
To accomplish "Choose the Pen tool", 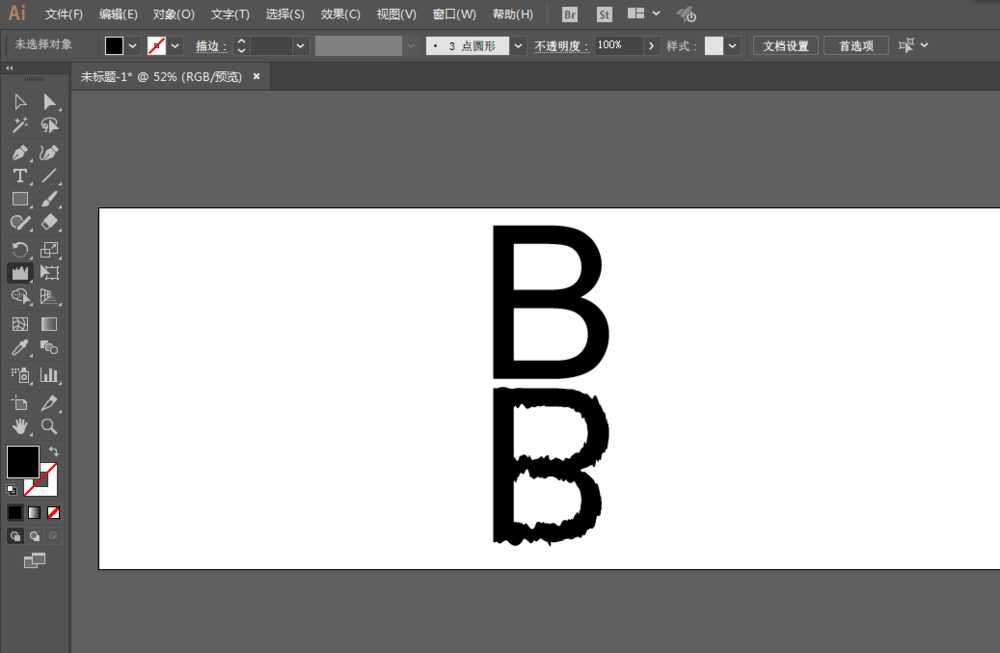I will (20, 152).
